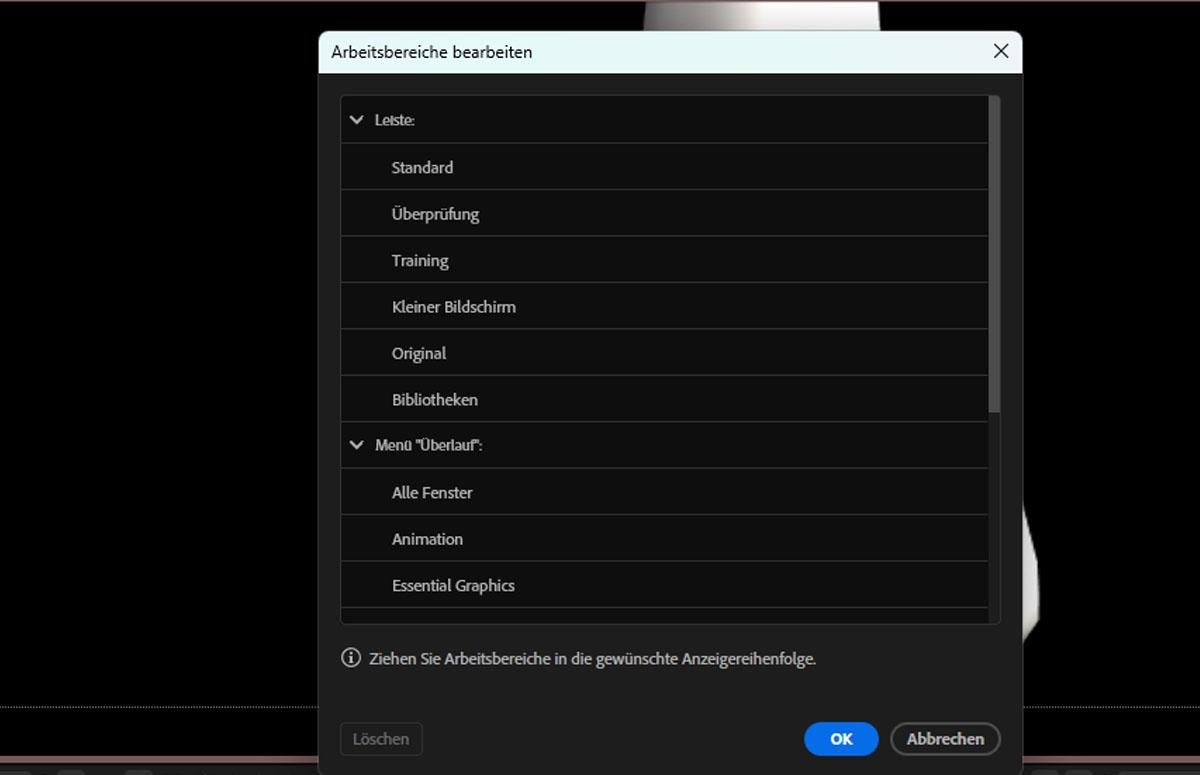Pick the Original workspace entry

[419, 353]
